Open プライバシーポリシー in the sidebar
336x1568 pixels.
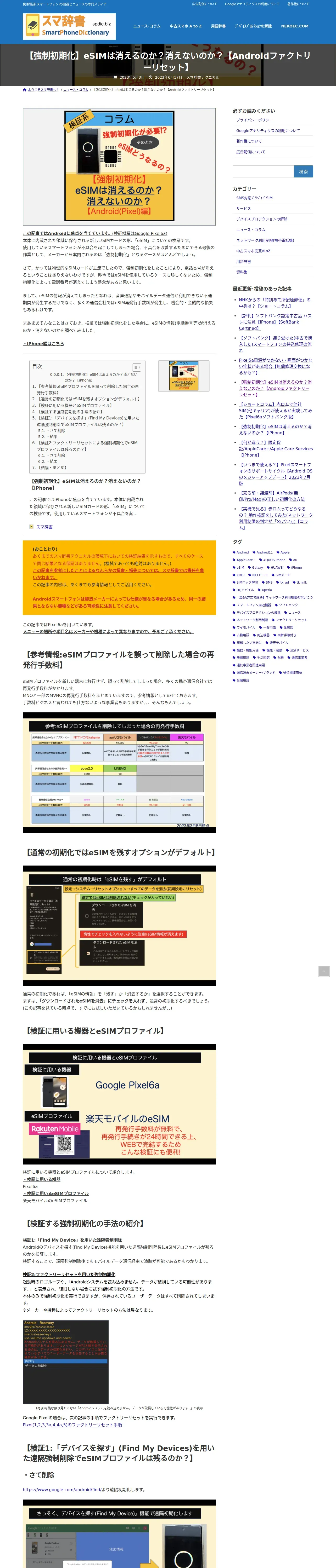[x=254, y=120]
